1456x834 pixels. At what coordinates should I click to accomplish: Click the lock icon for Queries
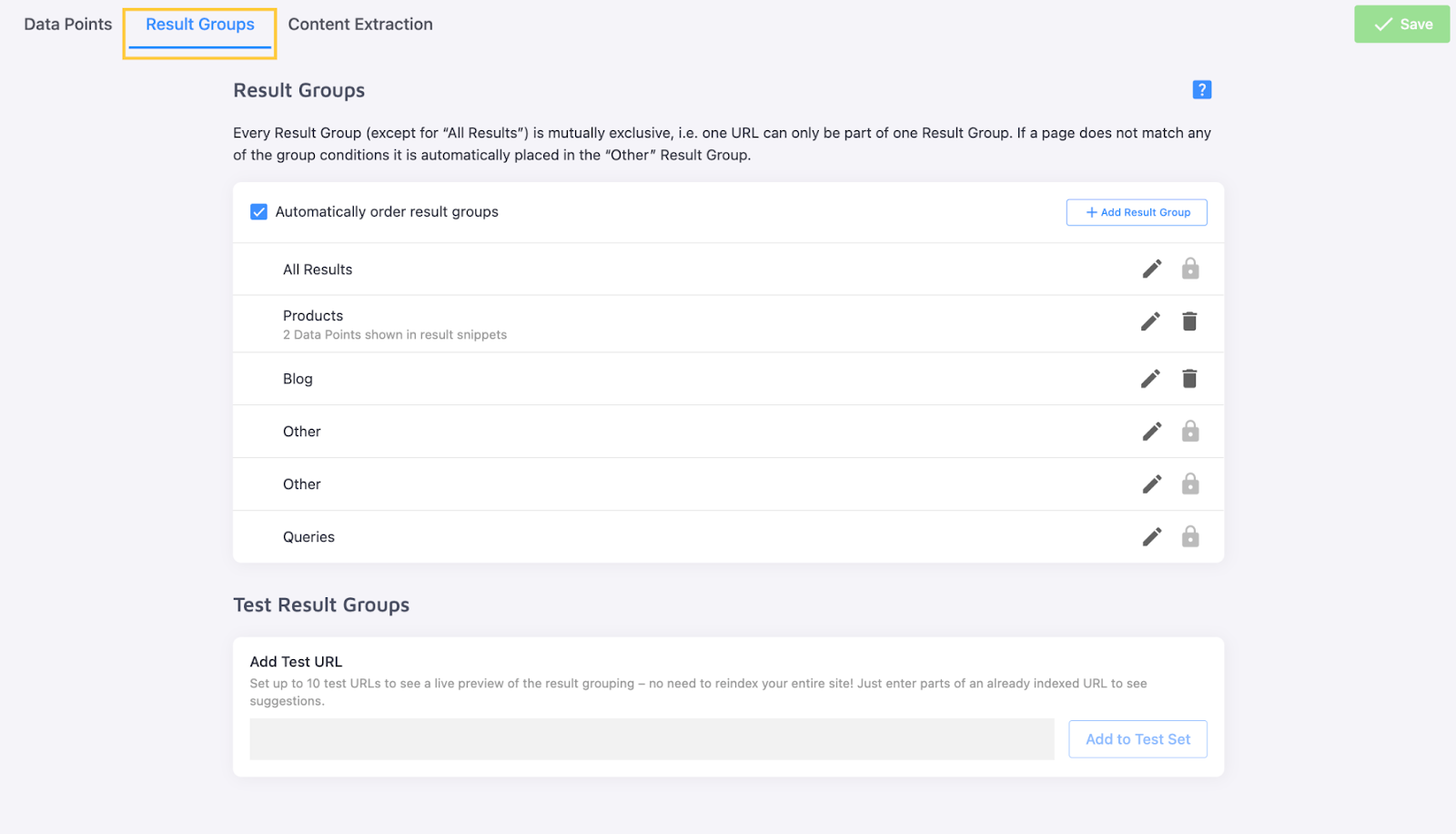(x=1190, y=537)
